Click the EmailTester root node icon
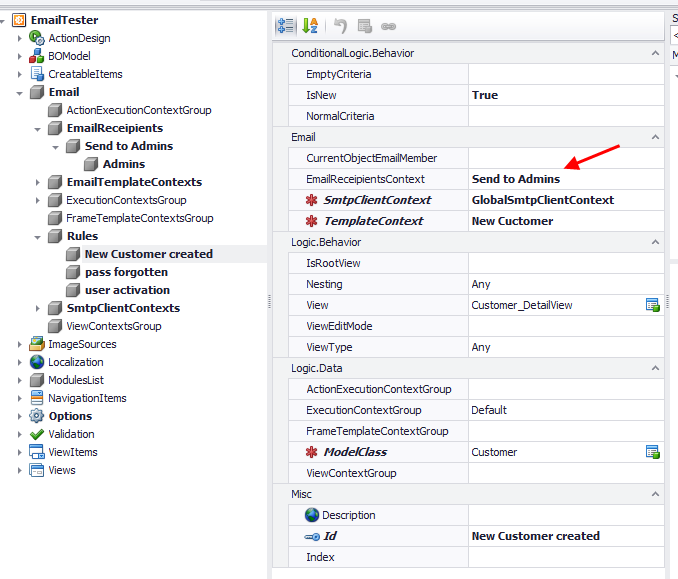This screenshot has width=678, height=579. coord(19,20)
